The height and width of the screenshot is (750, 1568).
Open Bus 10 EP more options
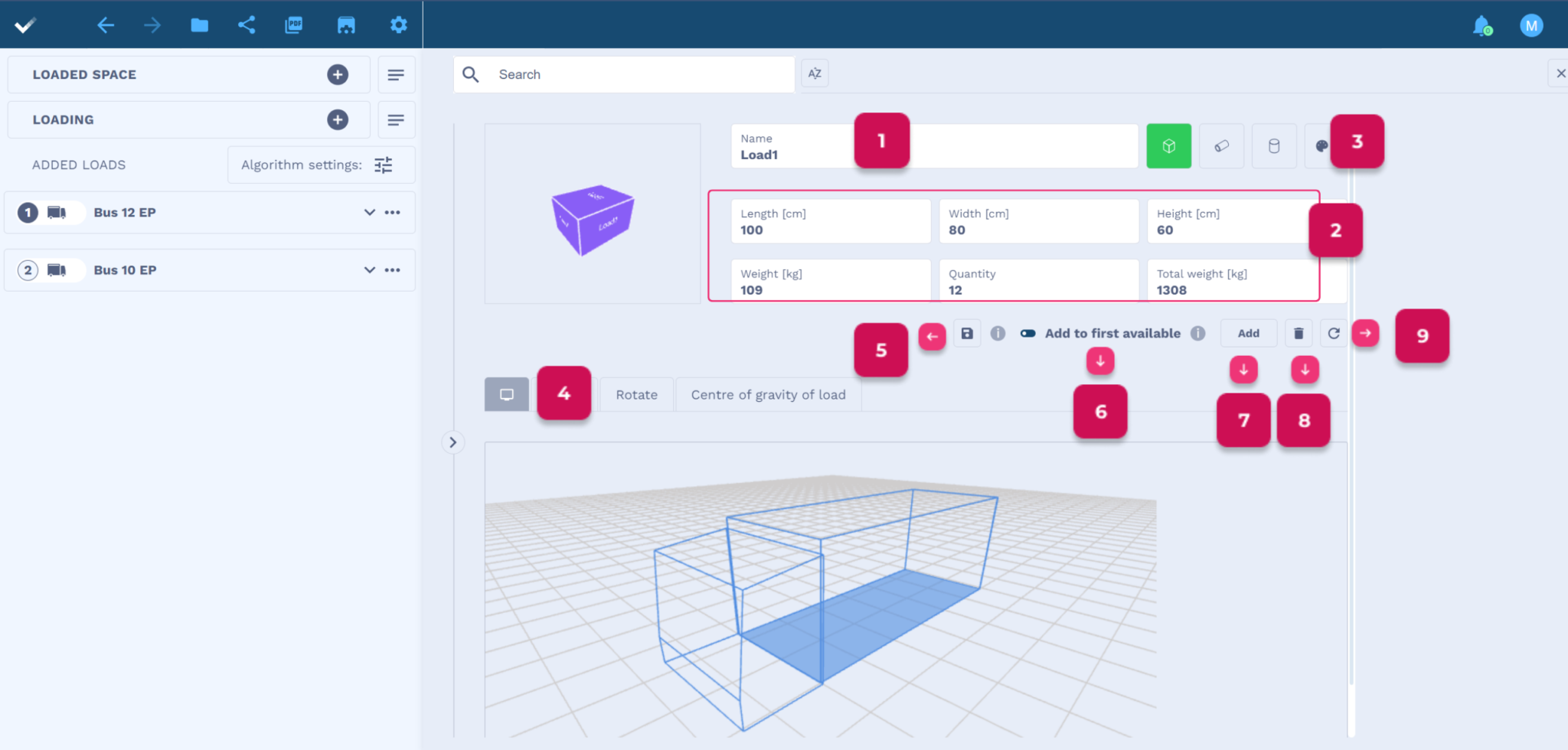pyautogui.click(x=393, y=269)
